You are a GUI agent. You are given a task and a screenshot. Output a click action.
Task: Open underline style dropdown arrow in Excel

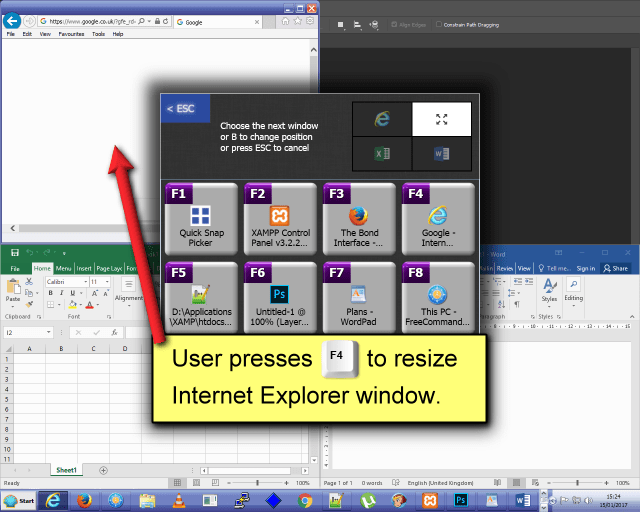(81, 293)
